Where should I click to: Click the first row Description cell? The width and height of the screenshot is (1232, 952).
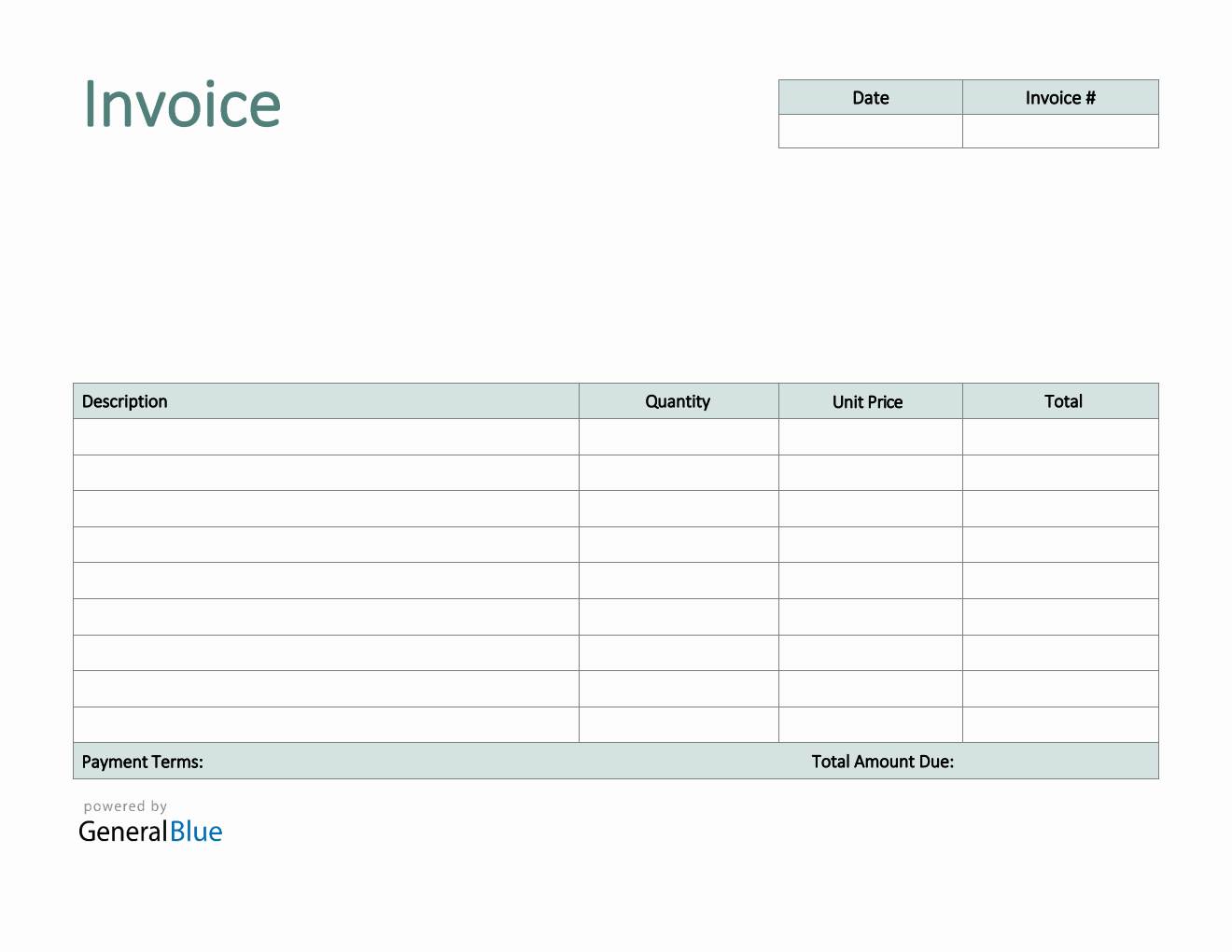coord(326,437)
